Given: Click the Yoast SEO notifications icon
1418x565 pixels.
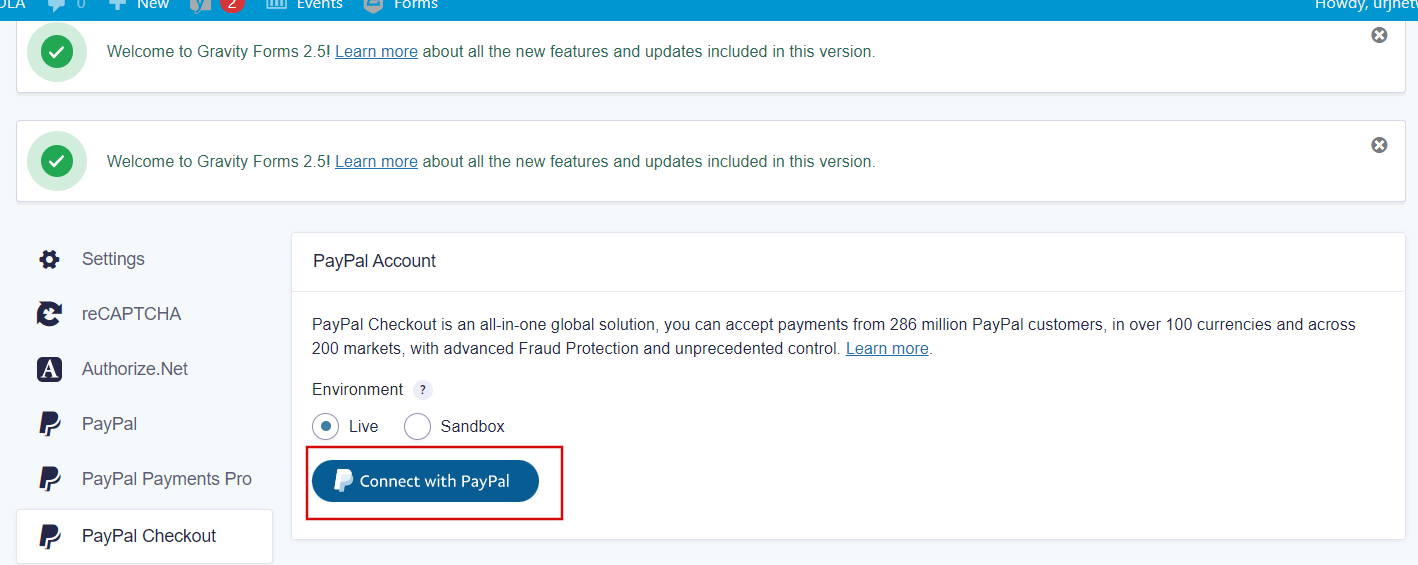Looking at the screenshot, I should 201,5.
